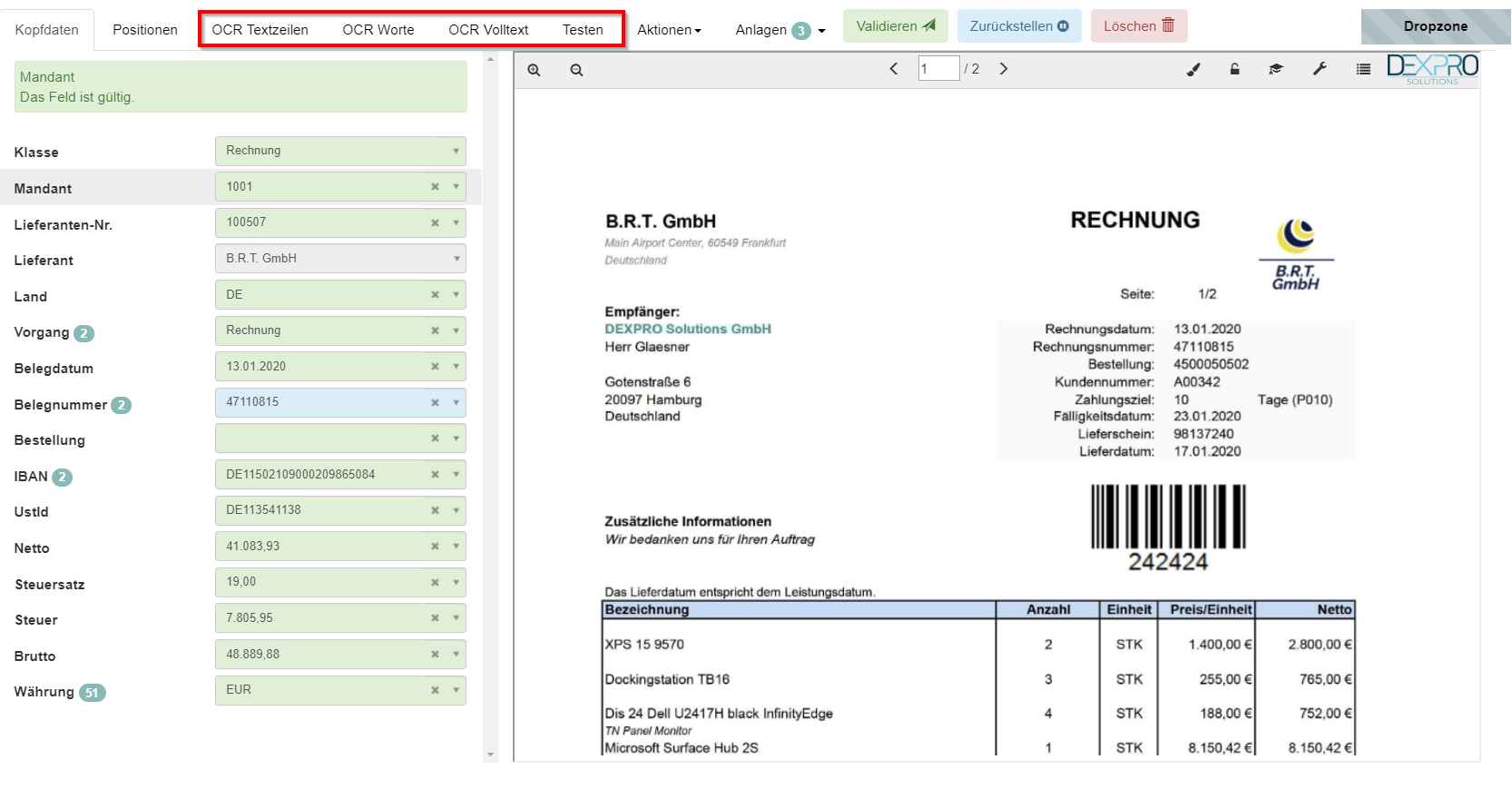Open the Anlagen attachments dropdown
This screenshot has width=1512, height=799.
tap(781, 30)
